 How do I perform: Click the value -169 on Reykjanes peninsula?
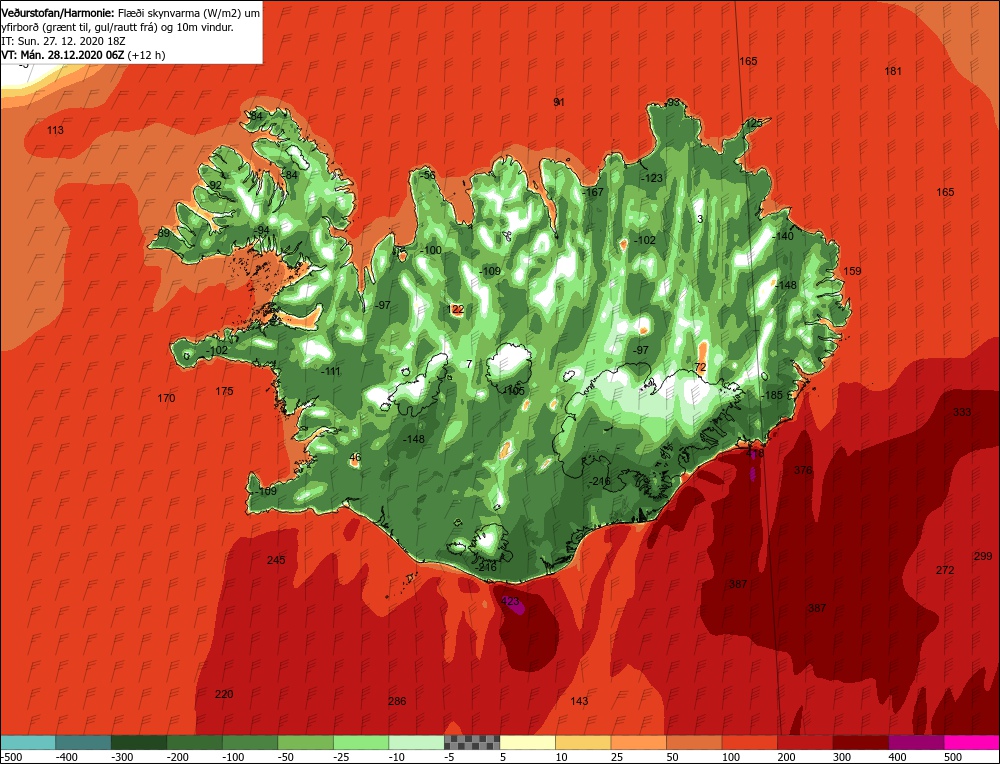[265, 491]
